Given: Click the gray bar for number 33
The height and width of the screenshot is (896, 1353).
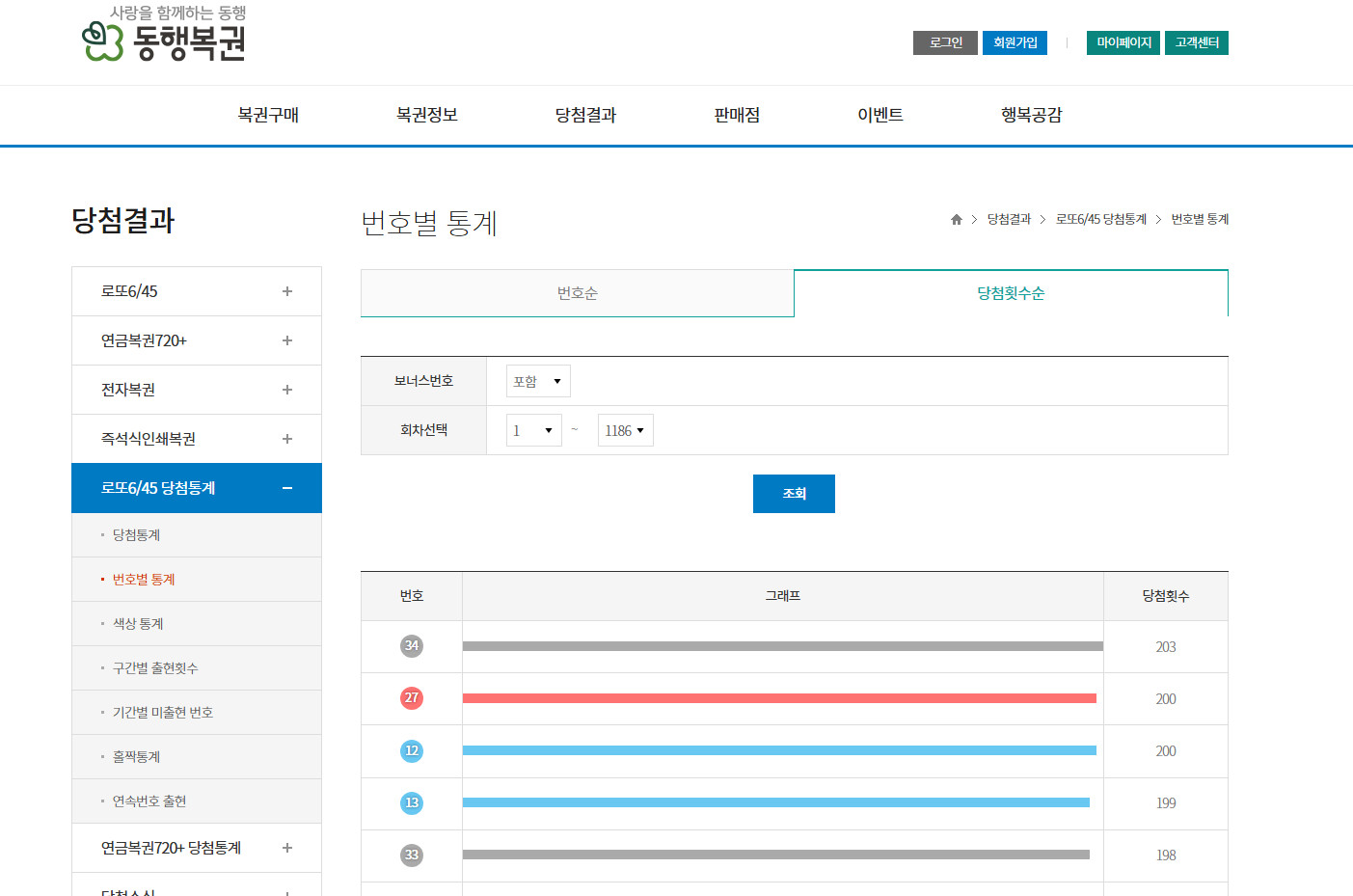Looking at the screenshot, I should pos(776,855).
